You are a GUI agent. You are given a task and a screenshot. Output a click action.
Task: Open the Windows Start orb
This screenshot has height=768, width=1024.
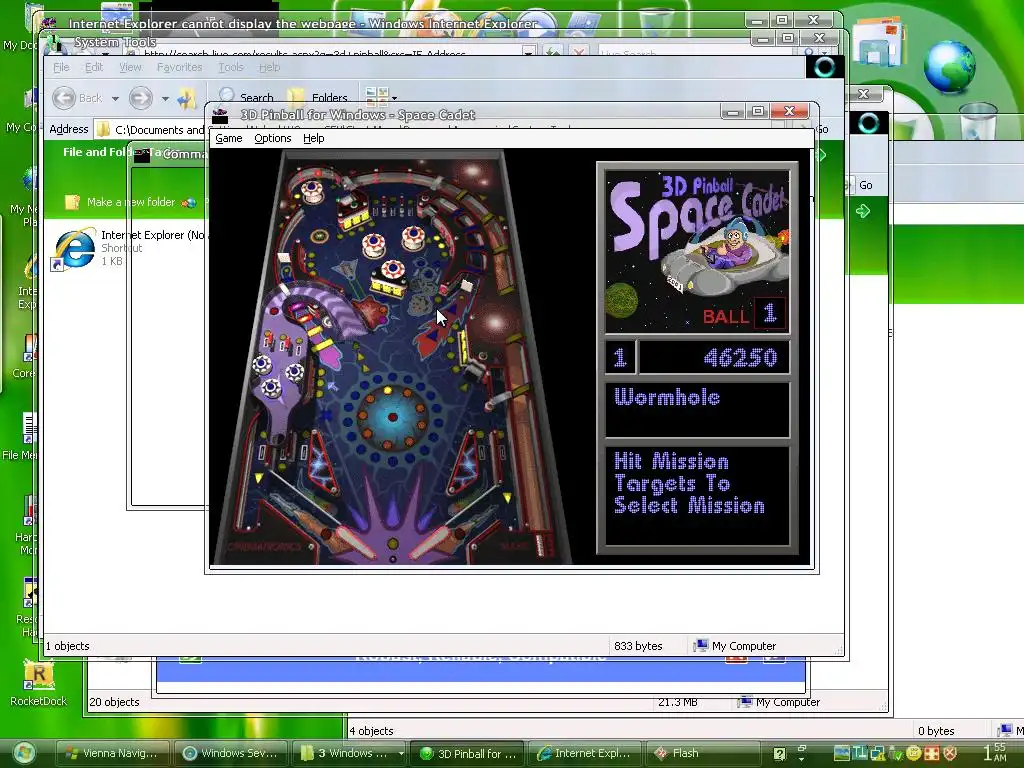[24, 754]
